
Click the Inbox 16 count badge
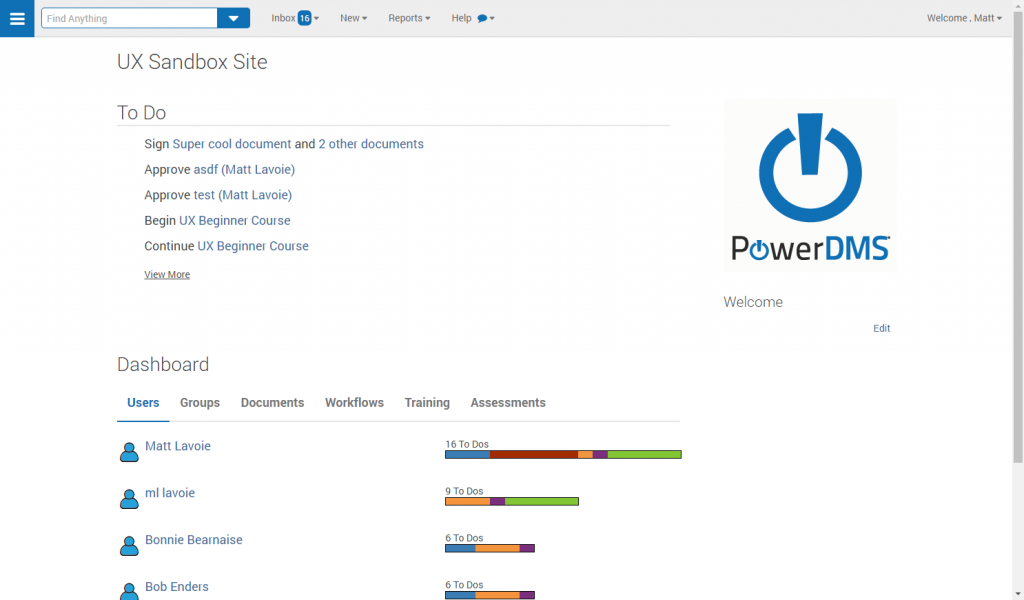(x=304, y=18)
